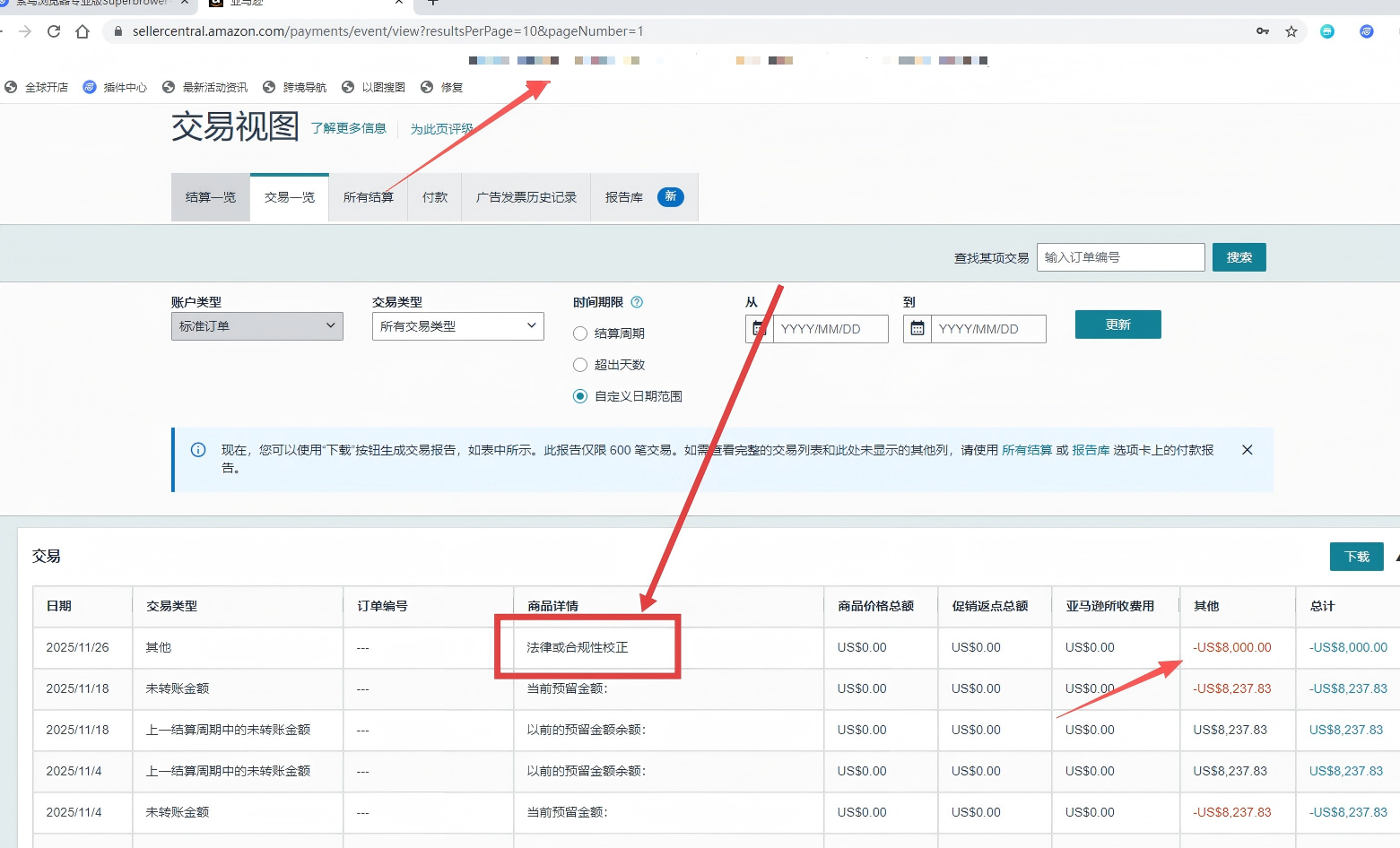This screenshot has height=848, width=1400.
Task: Open the 广告发票历史记录 tab
Action: [526, 197]
